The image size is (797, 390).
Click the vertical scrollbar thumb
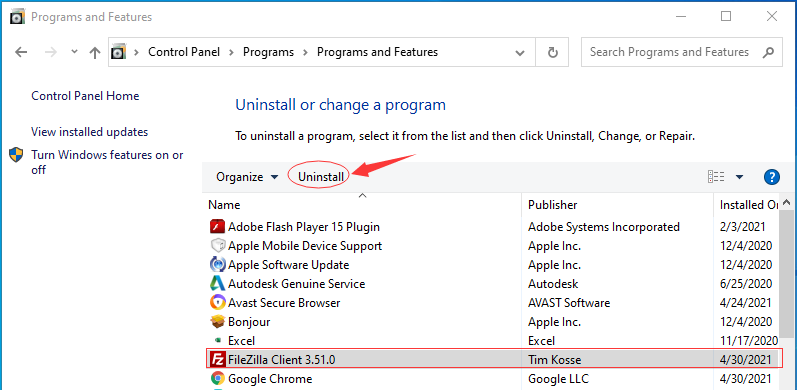coord(786,273)
